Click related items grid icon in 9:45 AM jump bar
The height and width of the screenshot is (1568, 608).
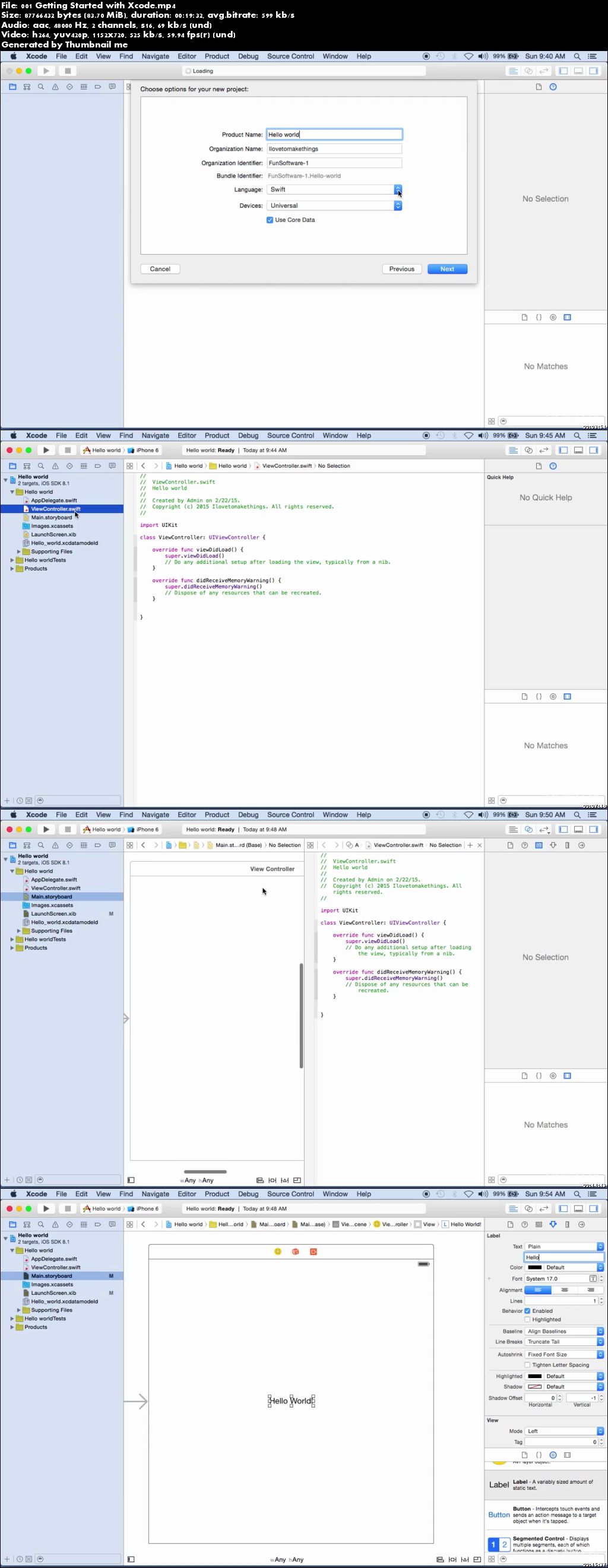tap(130, 466)
